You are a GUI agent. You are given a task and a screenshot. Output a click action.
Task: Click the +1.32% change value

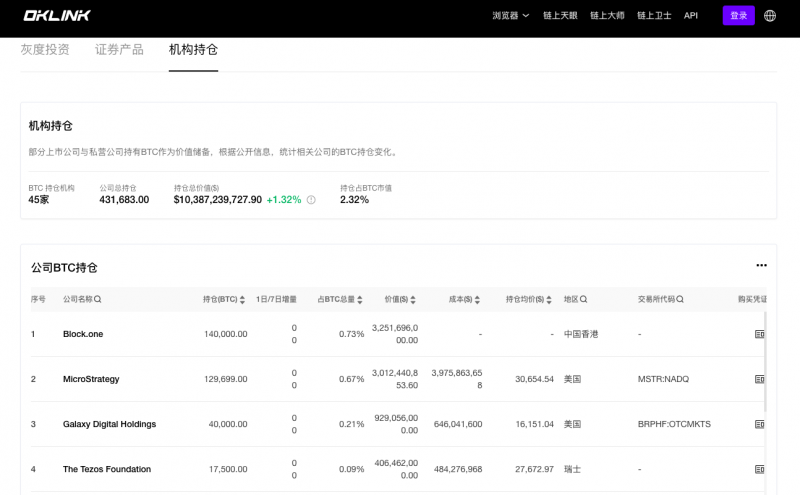coord(284,200)
